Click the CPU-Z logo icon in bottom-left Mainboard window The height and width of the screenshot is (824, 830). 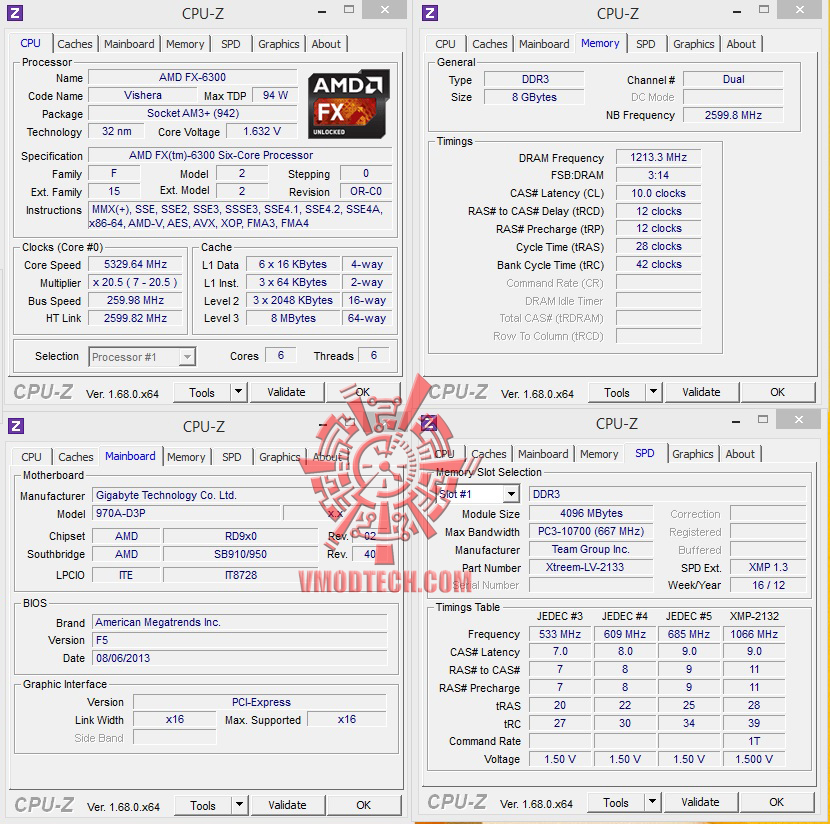pos(16,425)
